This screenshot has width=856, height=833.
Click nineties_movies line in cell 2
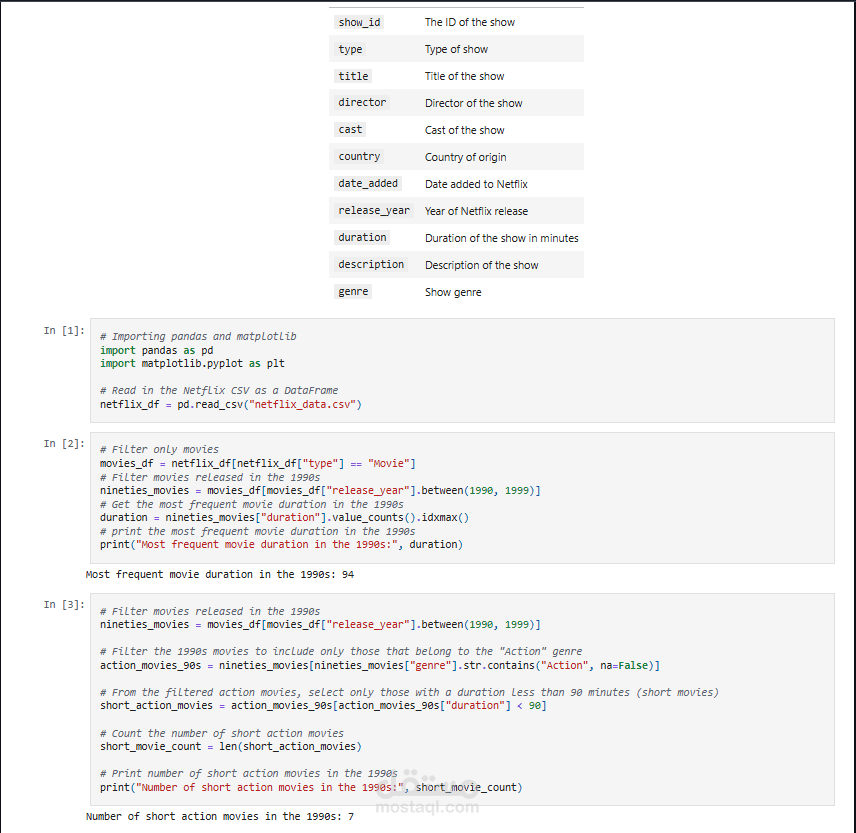pyautogui.click(x=320, y=490)
